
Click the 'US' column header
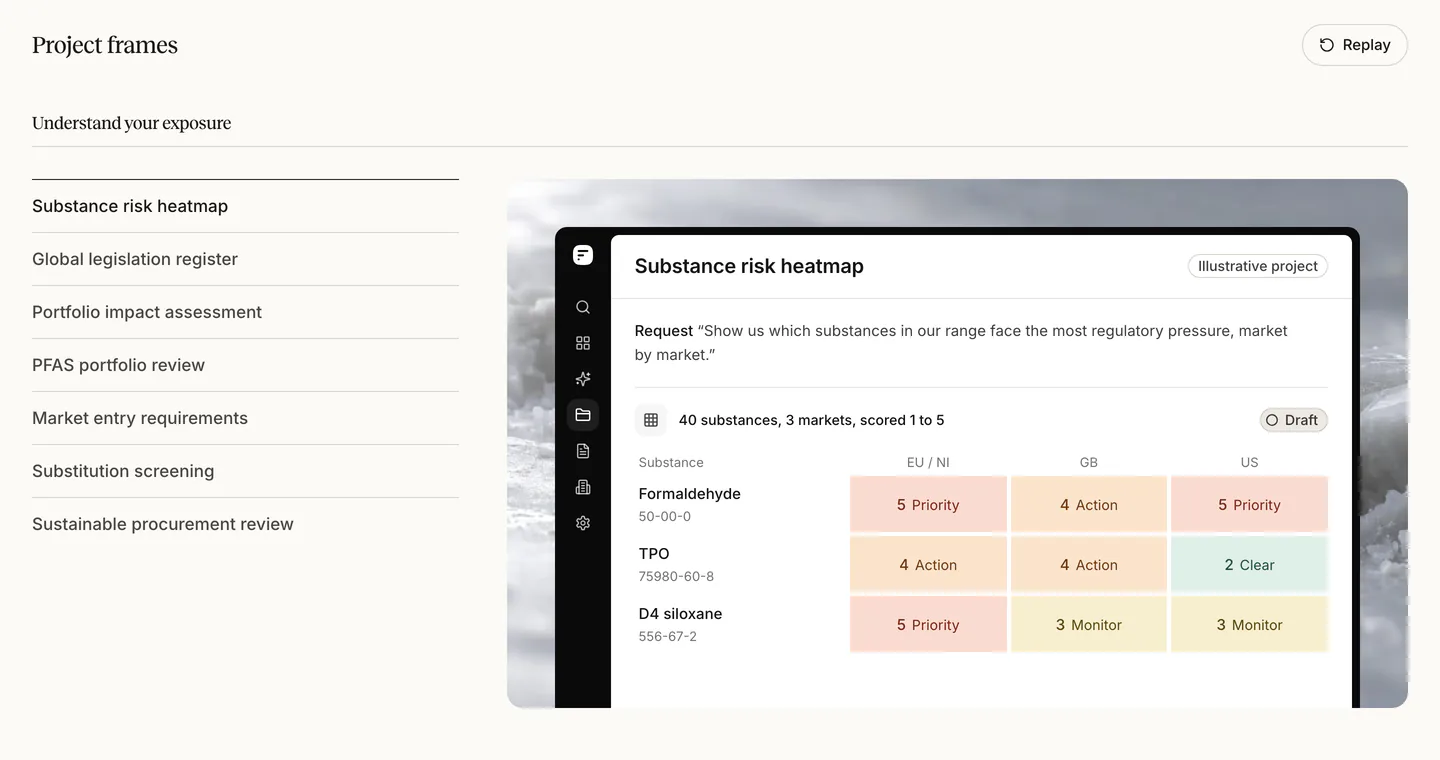(x=1249, y=462)
